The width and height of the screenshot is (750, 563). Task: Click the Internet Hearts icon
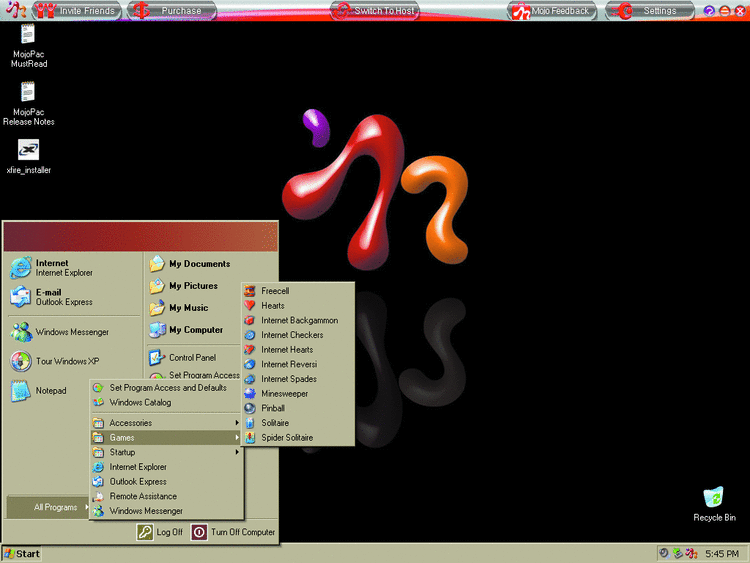[x=250, y=350]
